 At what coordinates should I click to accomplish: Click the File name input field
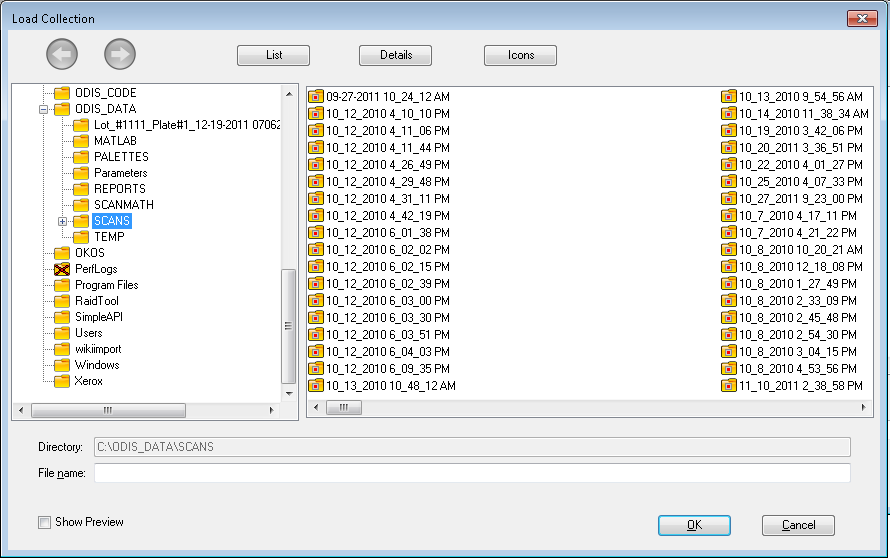[472, 473]
